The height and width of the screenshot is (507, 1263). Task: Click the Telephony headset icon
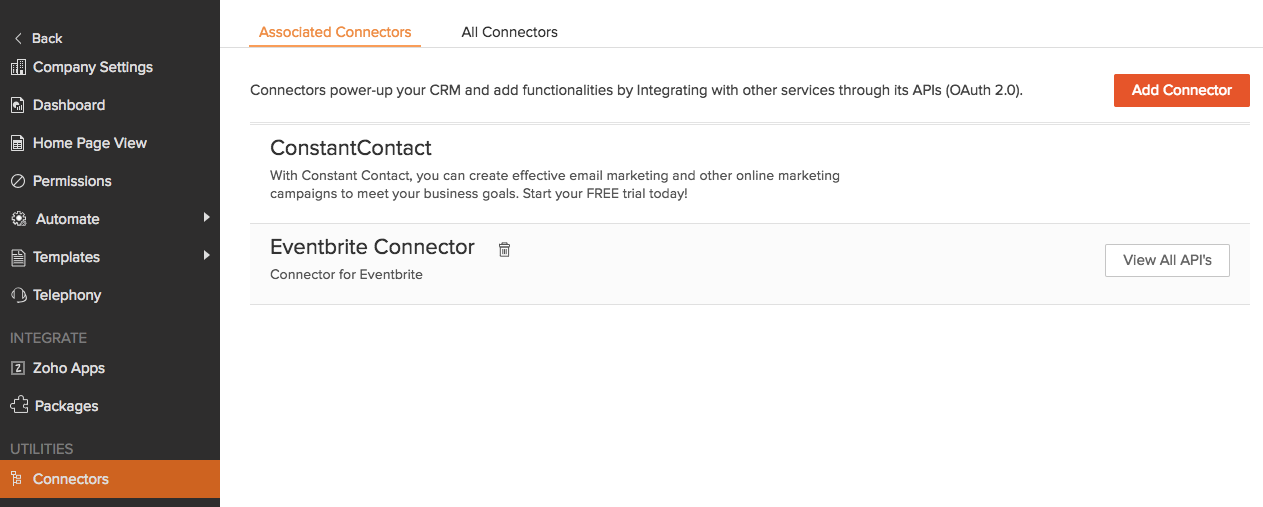click(x=17, y=295)
